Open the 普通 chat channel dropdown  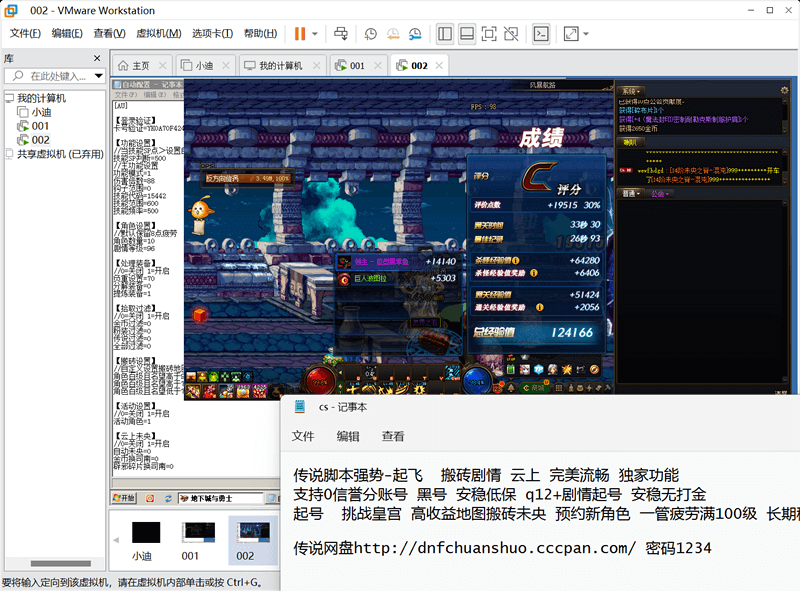tap(631, 193)
